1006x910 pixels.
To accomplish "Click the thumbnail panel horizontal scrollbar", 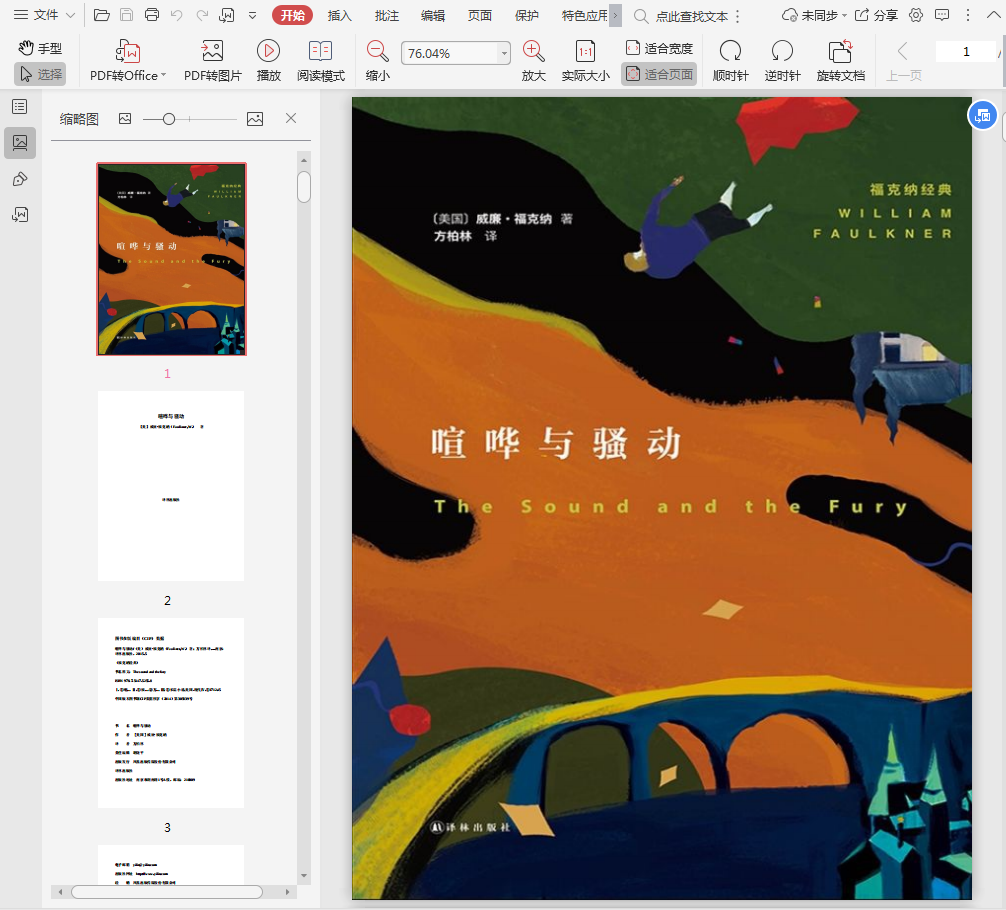I will 167,892.
